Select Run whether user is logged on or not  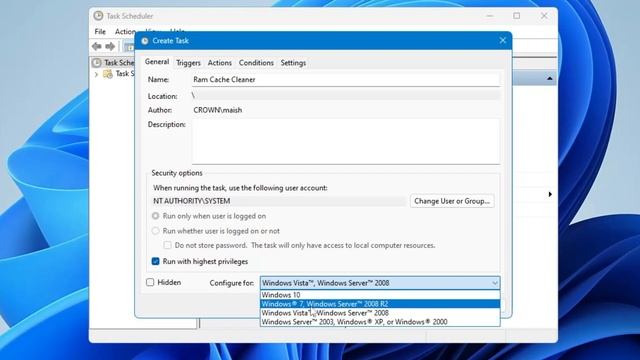coord(156,231)
